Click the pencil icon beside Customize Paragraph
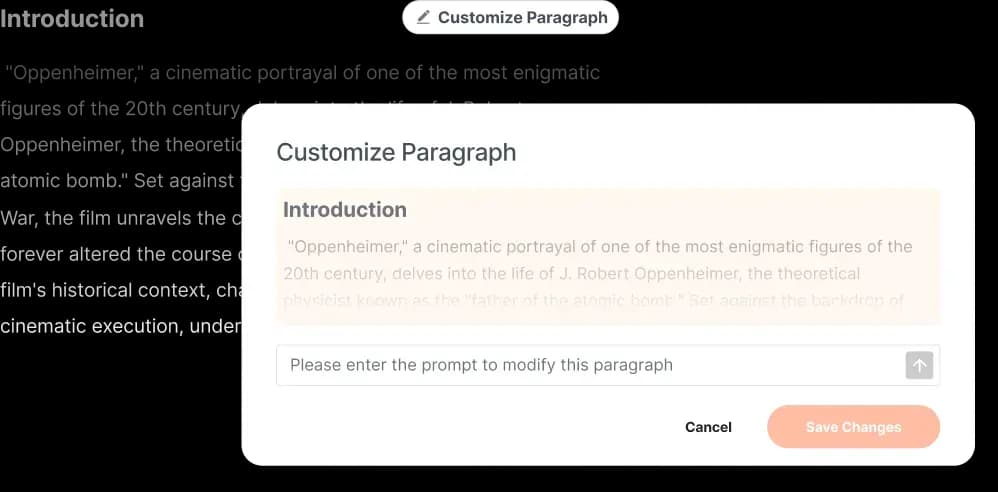The image size is (998, 492). (x=424, y=17)
